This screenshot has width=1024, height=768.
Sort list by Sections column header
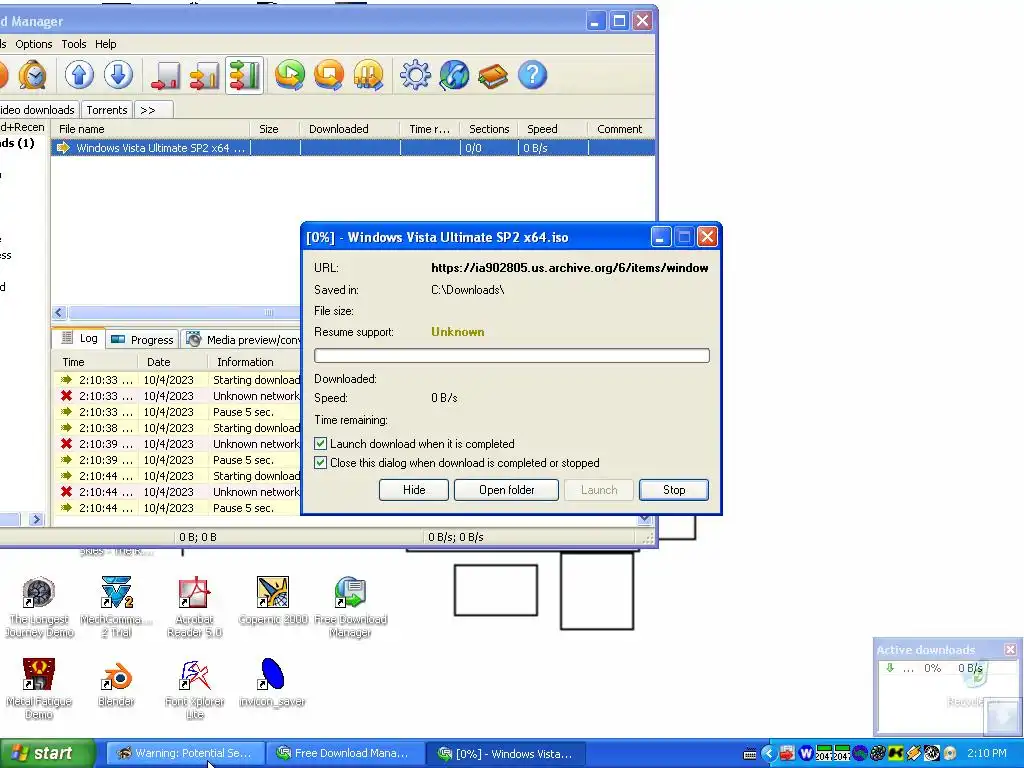click(489, 129)
